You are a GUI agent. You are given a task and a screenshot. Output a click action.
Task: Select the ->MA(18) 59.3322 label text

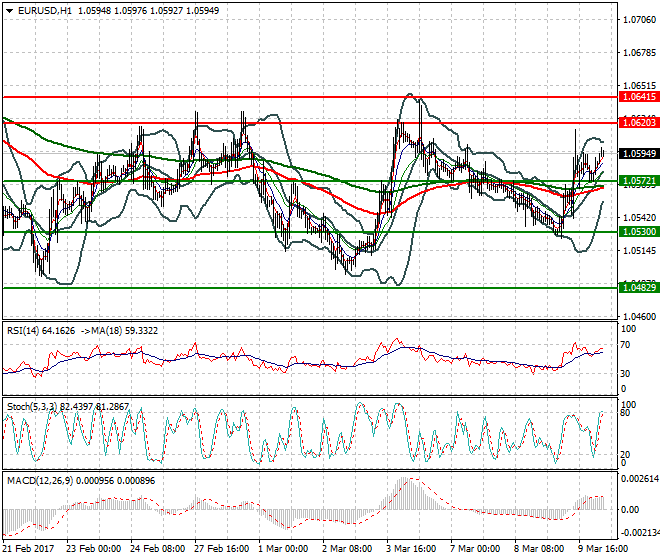[119, 331]
